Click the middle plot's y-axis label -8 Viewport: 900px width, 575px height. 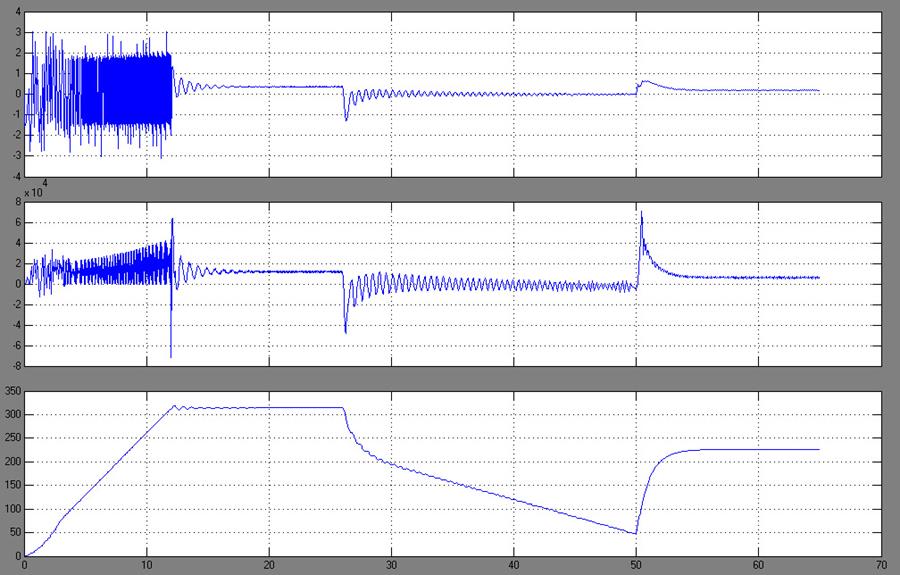[15, 367]
